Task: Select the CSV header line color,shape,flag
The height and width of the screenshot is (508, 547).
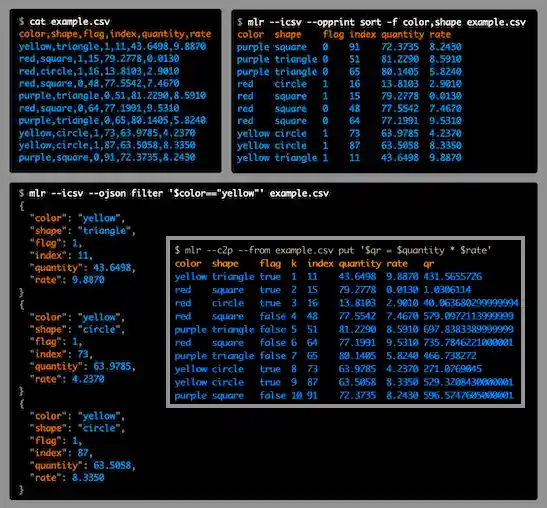Action: click(115, 34)
